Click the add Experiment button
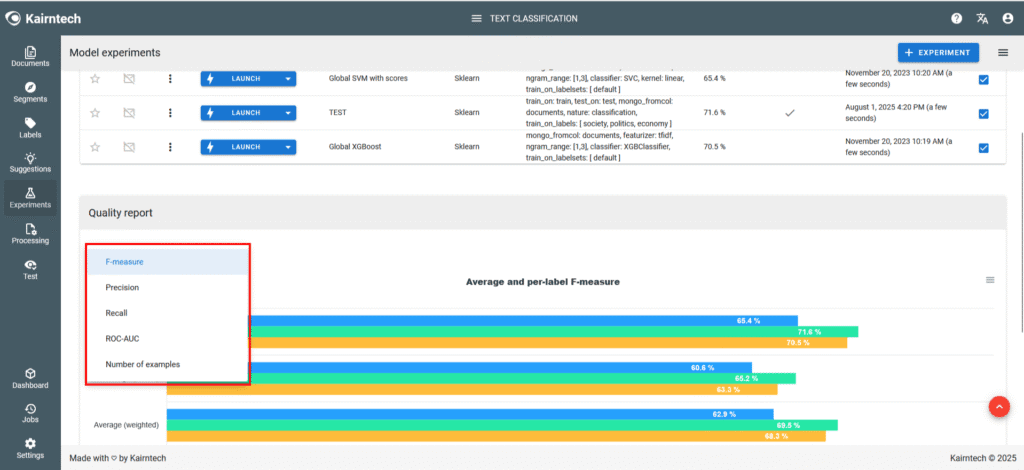This screenshot has width=1024, height=470. click(x=937, y=52)
